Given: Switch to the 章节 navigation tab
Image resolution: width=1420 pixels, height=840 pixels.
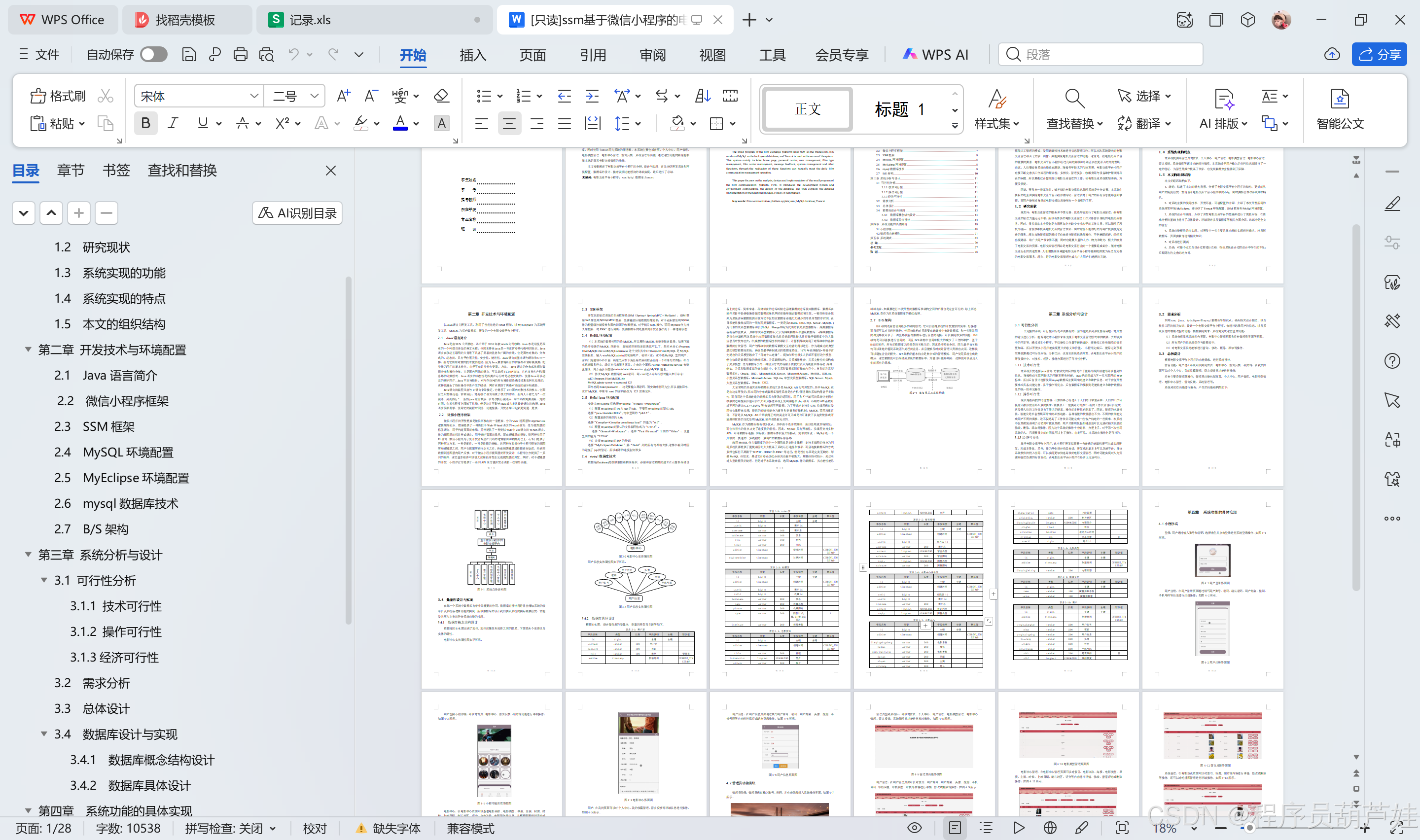Looking at the screenshot, I should pos(71,171).
